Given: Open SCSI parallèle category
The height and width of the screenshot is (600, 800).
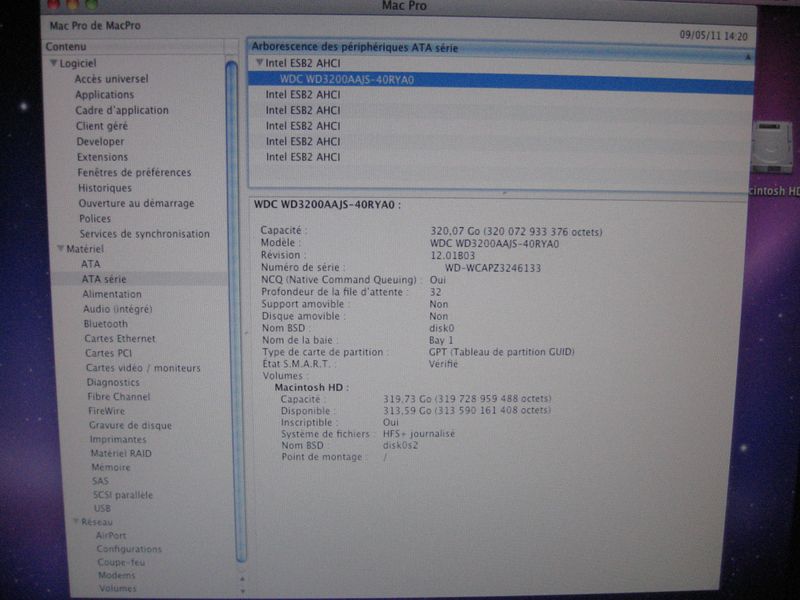Looking at the screenshot, I should pos(122,494).
